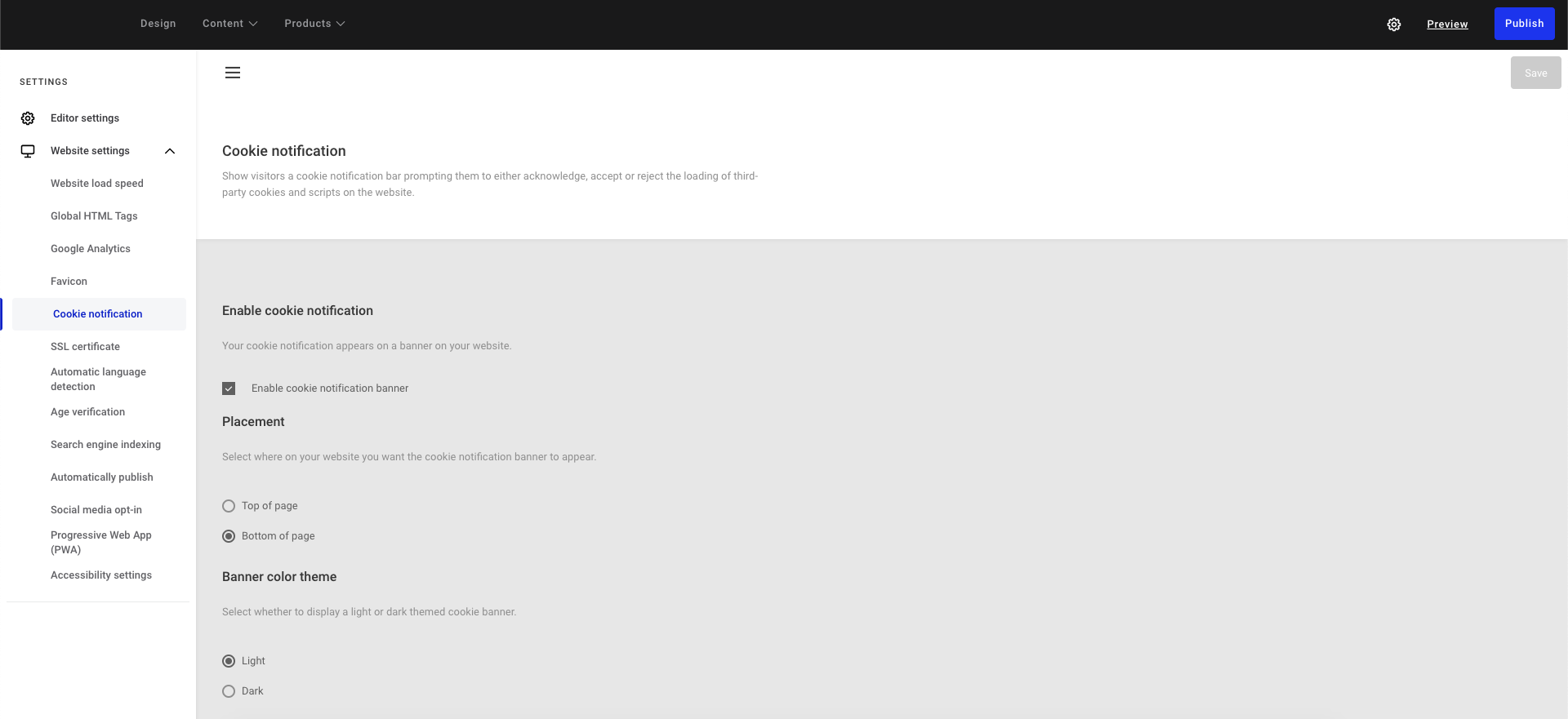Open Global HTML Tags settings

pos(94,216)
